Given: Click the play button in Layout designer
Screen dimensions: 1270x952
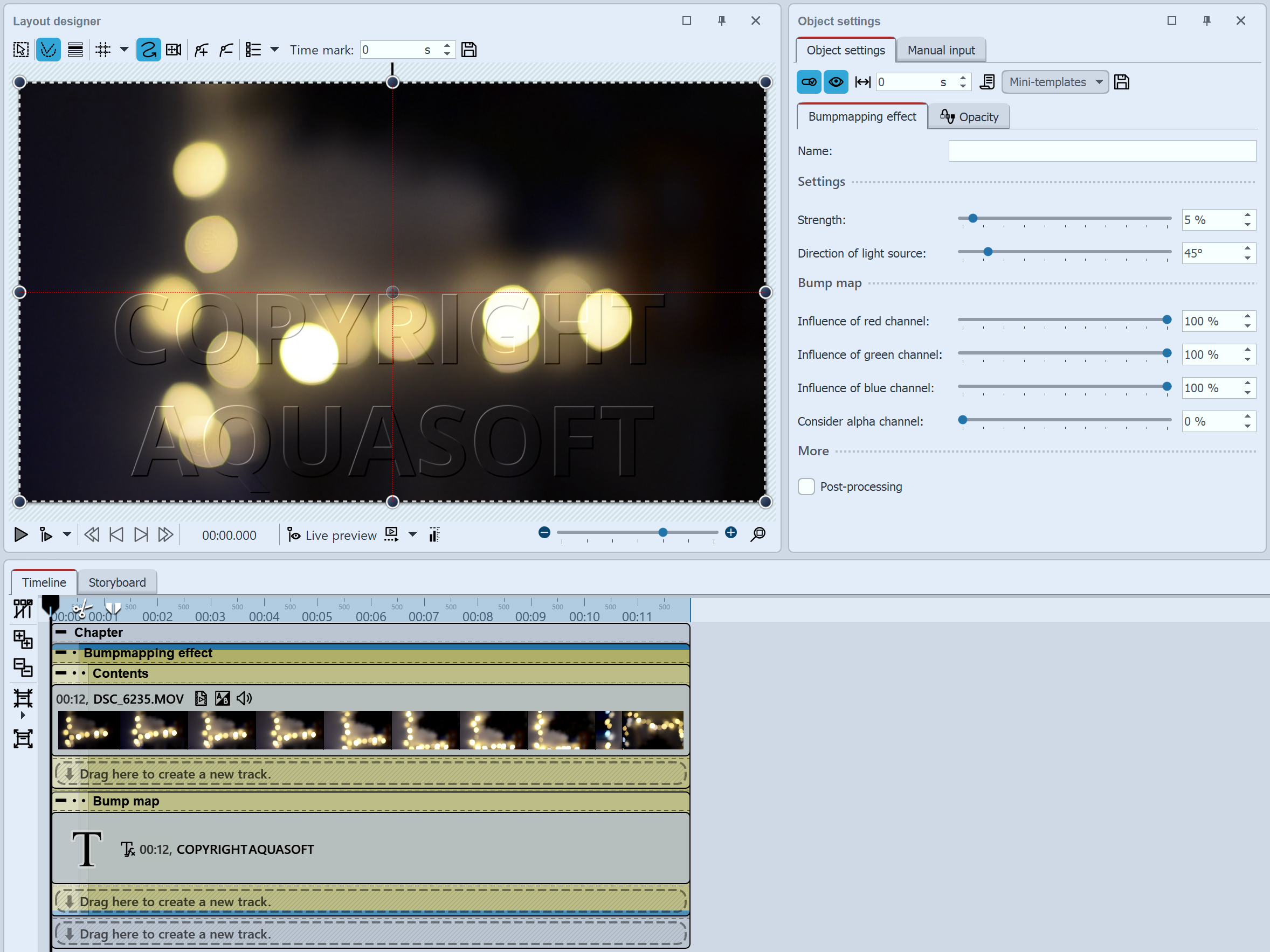Looking at the screenshot, I should (20, 535).
